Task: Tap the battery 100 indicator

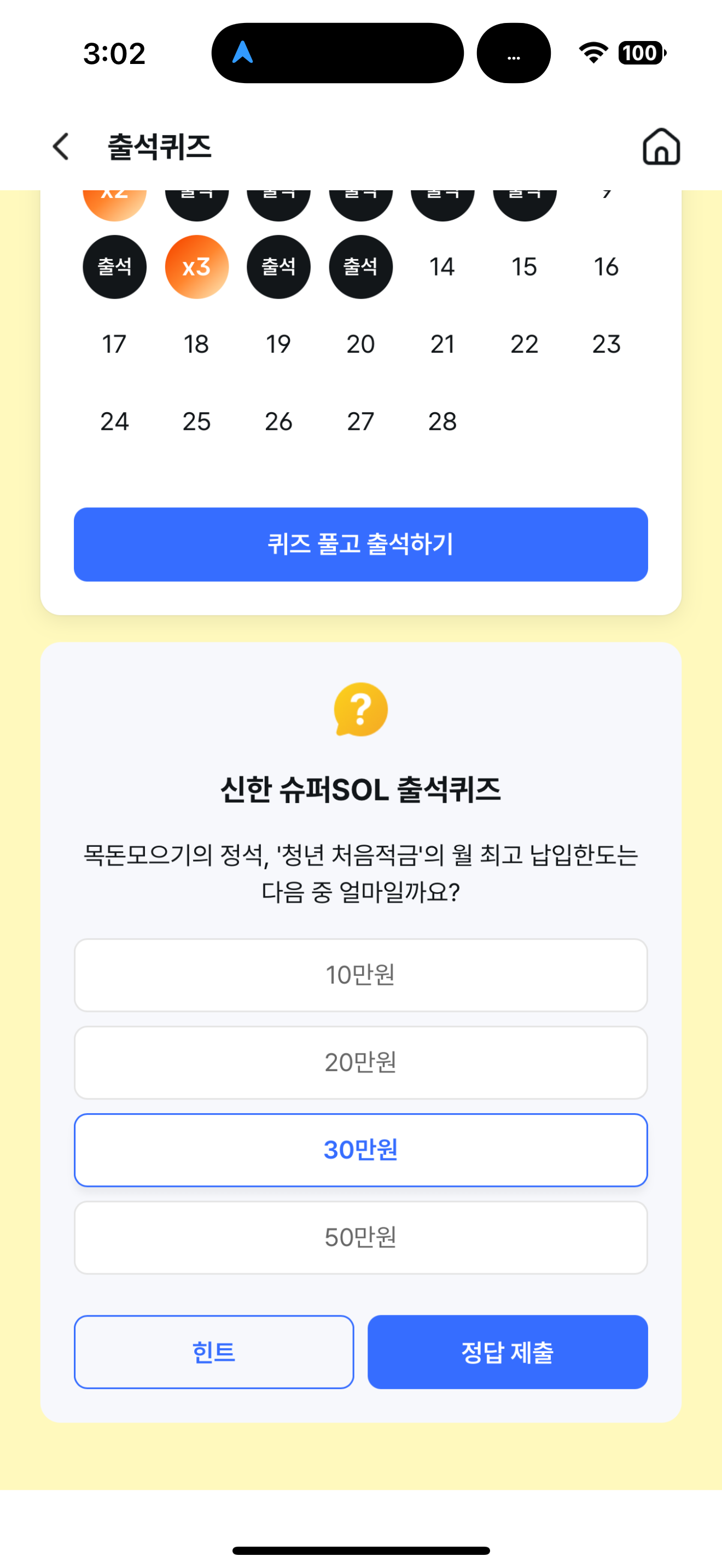Action: 642,53
